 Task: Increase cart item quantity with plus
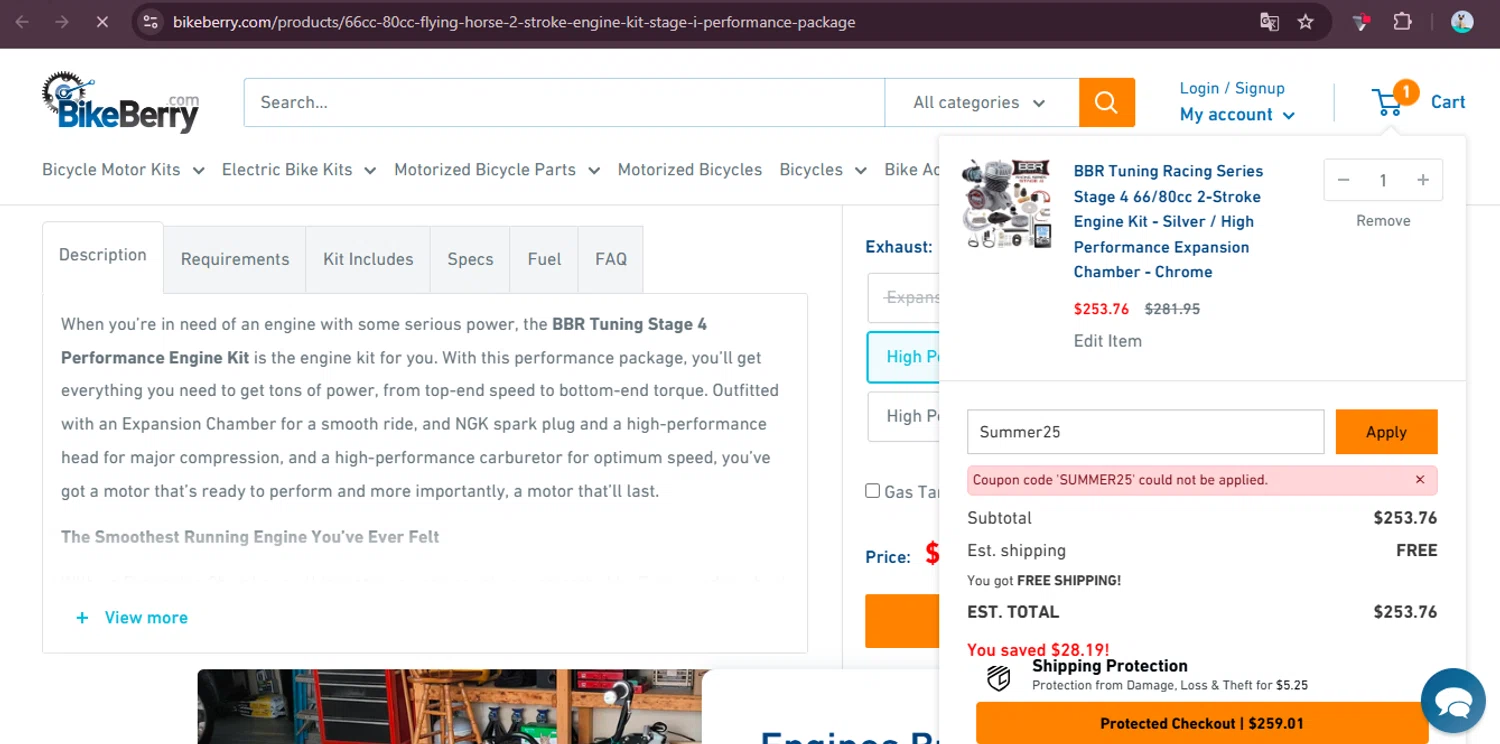[x=1423, y=180]
